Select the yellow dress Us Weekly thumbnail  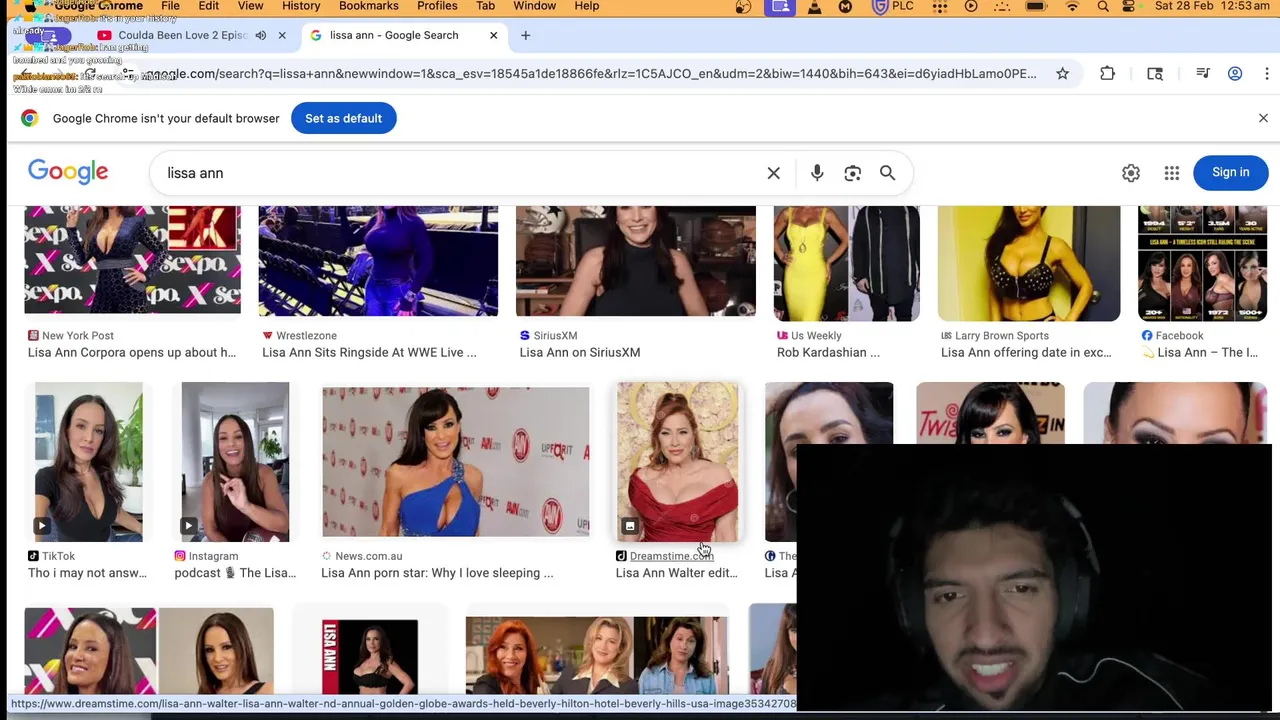click(846, 263)
